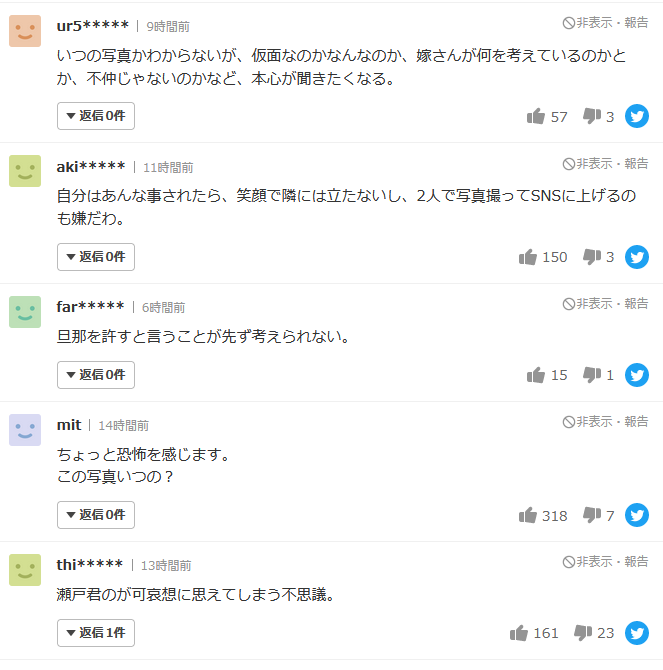Open 返信0件 dropdown under mit comment

point(96,515)
